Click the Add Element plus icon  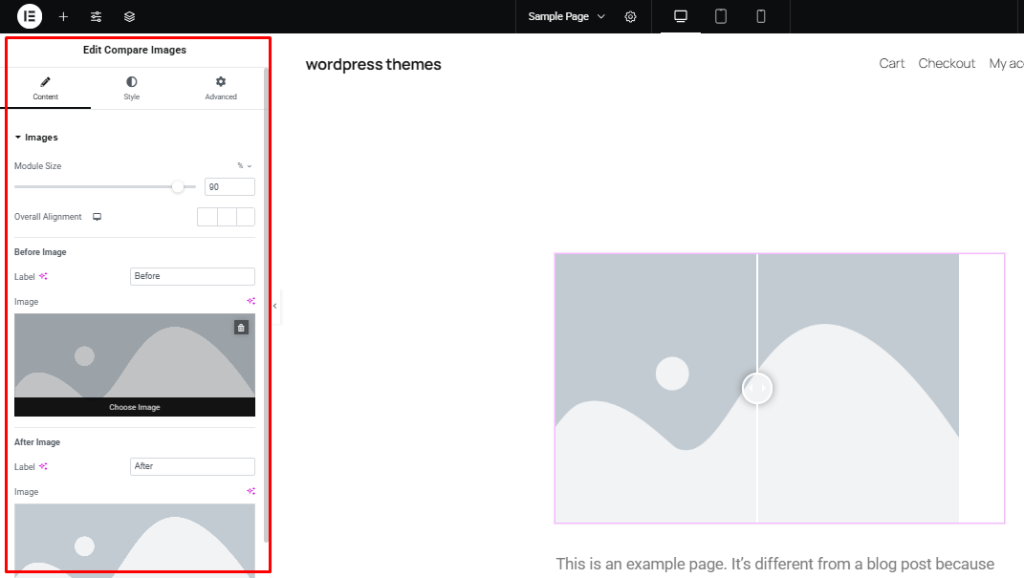coord(63,16)
